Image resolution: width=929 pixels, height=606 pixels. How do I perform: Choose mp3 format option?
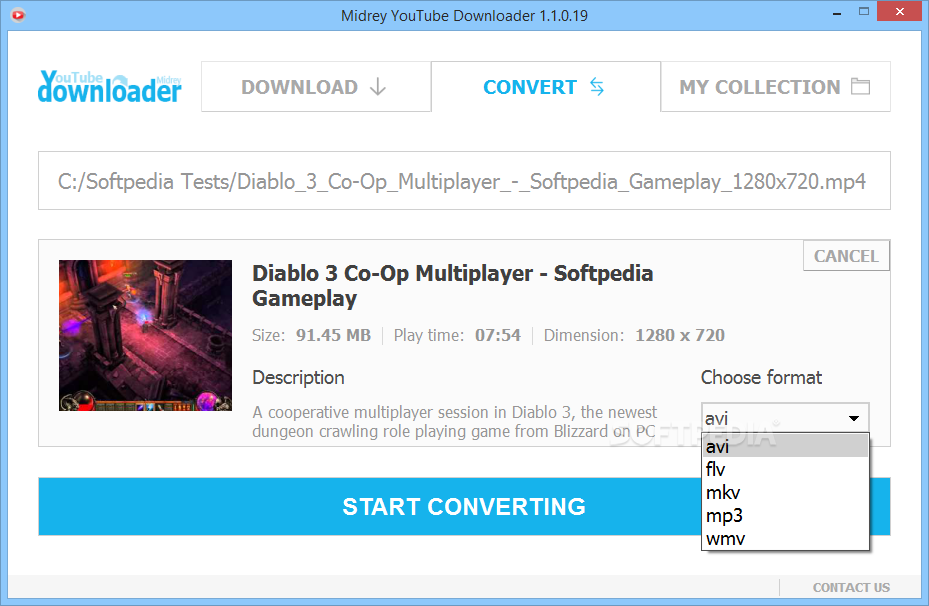pyautogui.click(x=785, y=515)
